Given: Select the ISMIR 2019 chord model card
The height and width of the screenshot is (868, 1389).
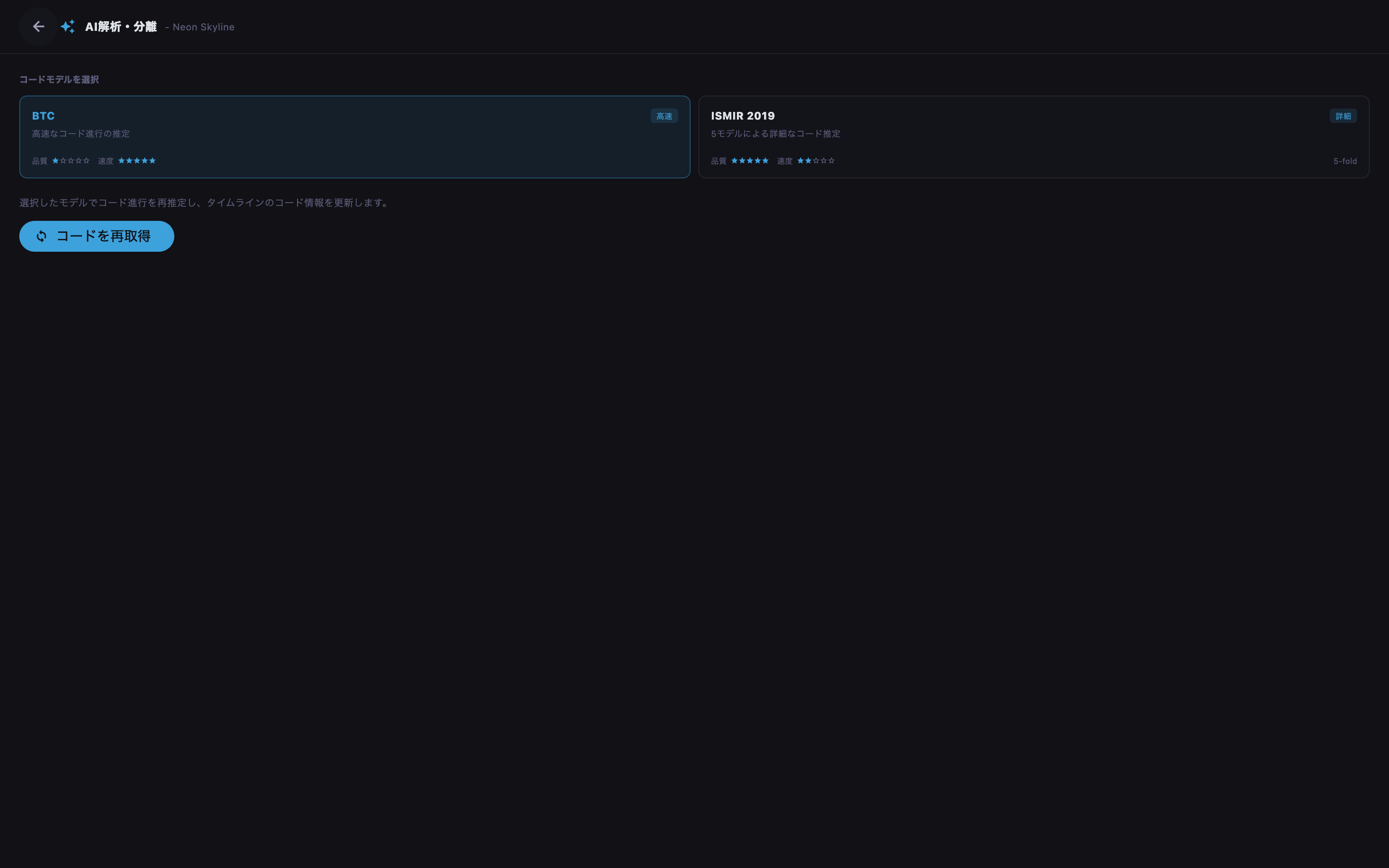Looking at the screenshot, I should point(1034,136).
